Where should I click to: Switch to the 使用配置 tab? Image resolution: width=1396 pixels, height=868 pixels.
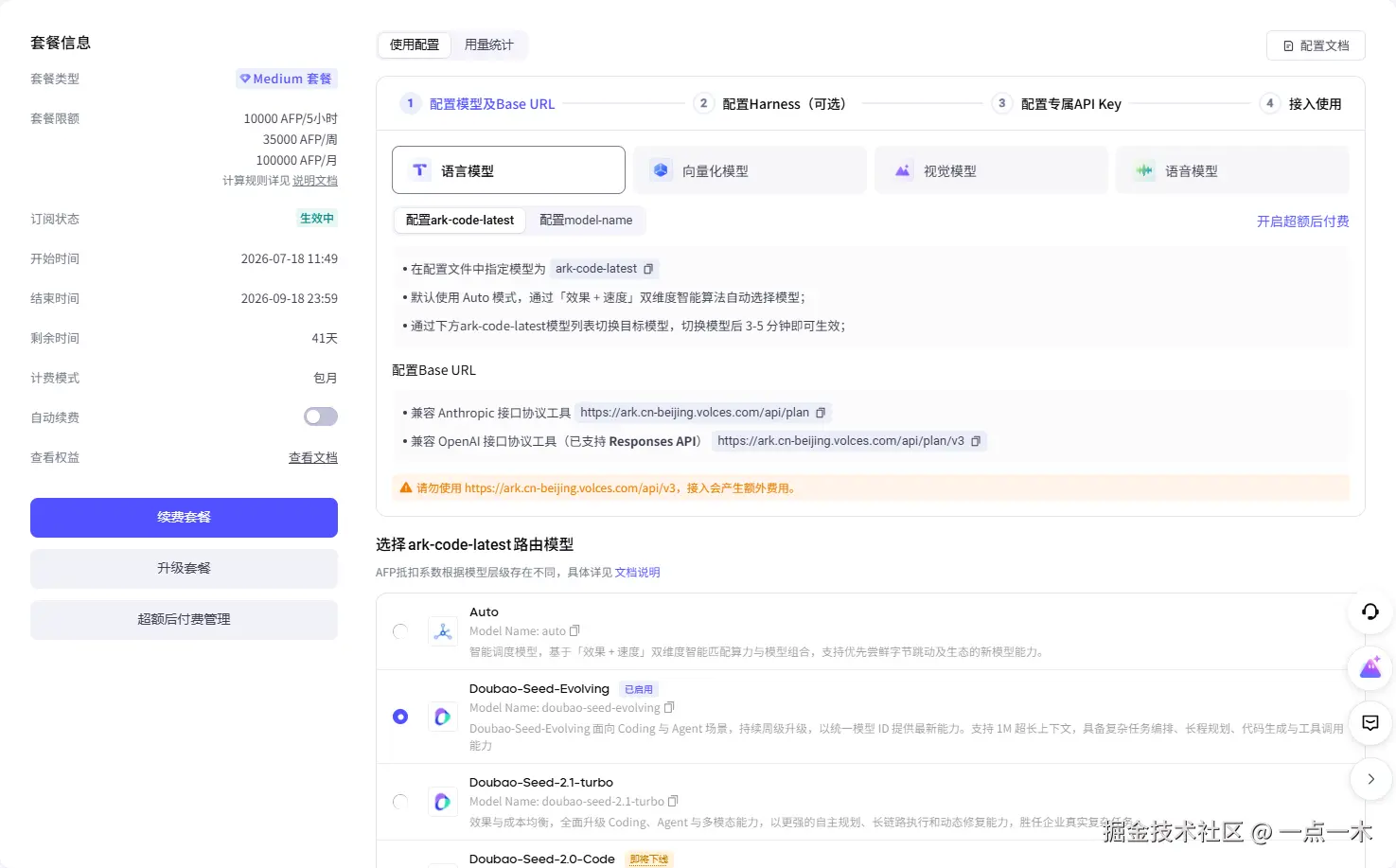click(x=415, y=44)
